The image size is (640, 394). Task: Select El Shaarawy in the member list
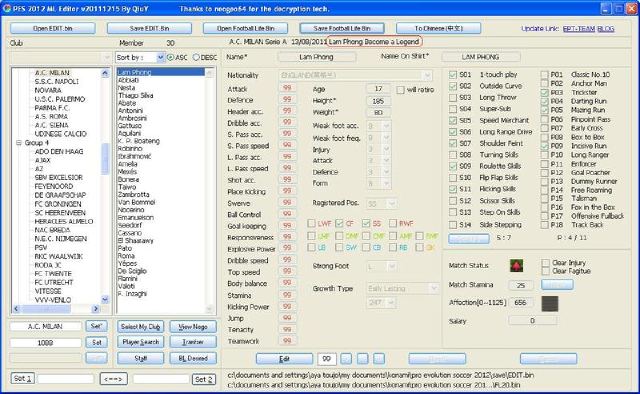coord(136,240)
